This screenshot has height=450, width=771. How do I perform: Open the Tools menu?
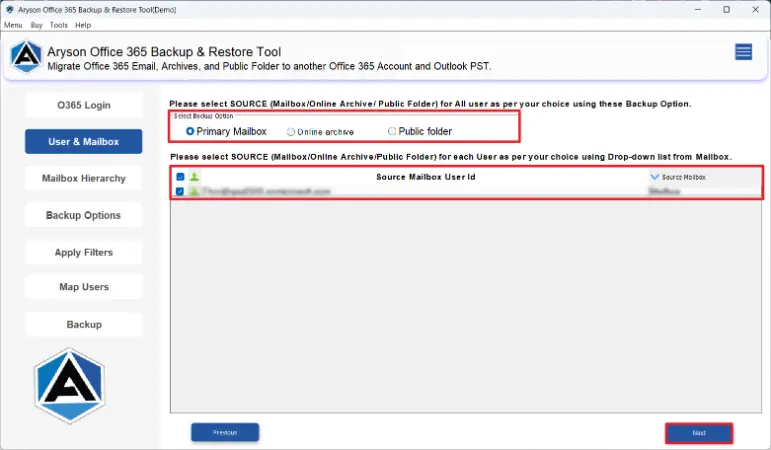[58, 25]
